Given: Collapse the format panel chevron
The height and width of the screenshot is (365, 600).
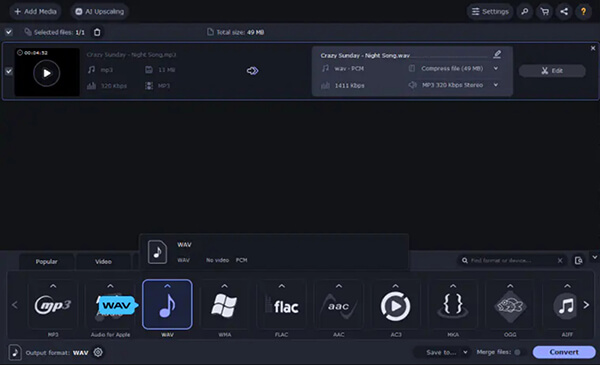Looking at the screenshot, I should 595,257.
